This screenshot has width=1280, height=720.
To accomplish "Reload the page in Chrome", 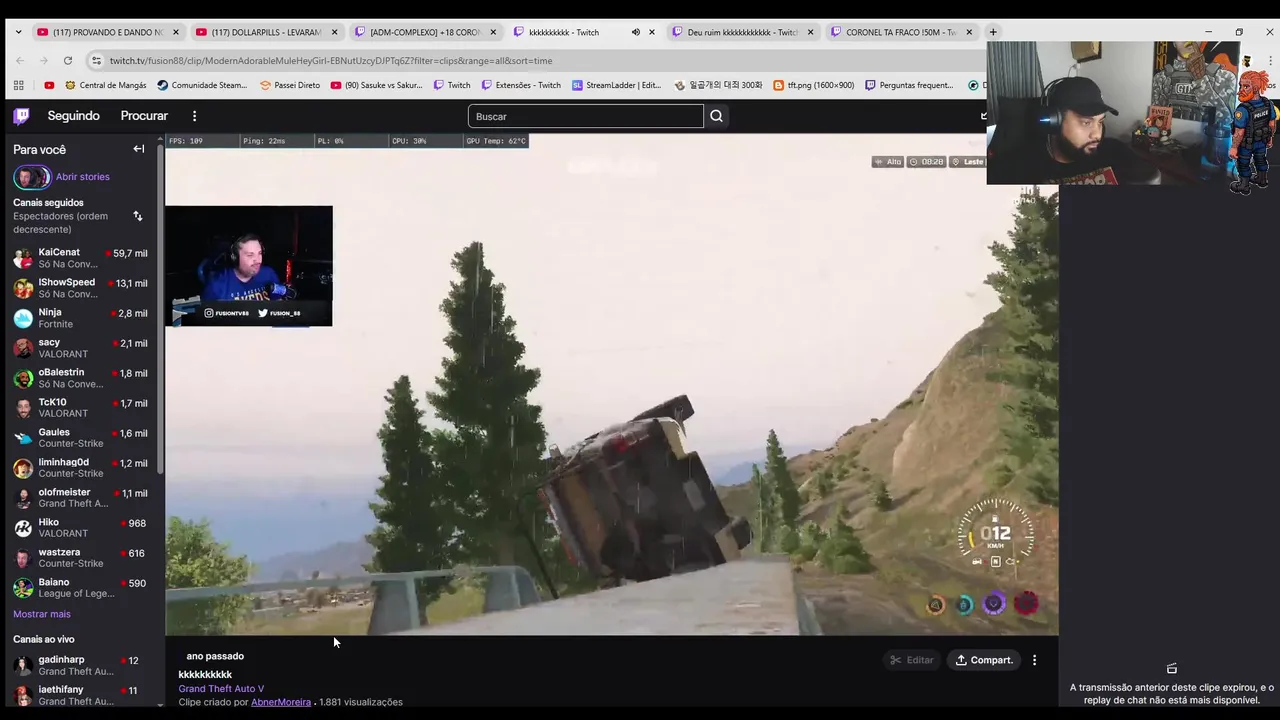I will 67,60.
